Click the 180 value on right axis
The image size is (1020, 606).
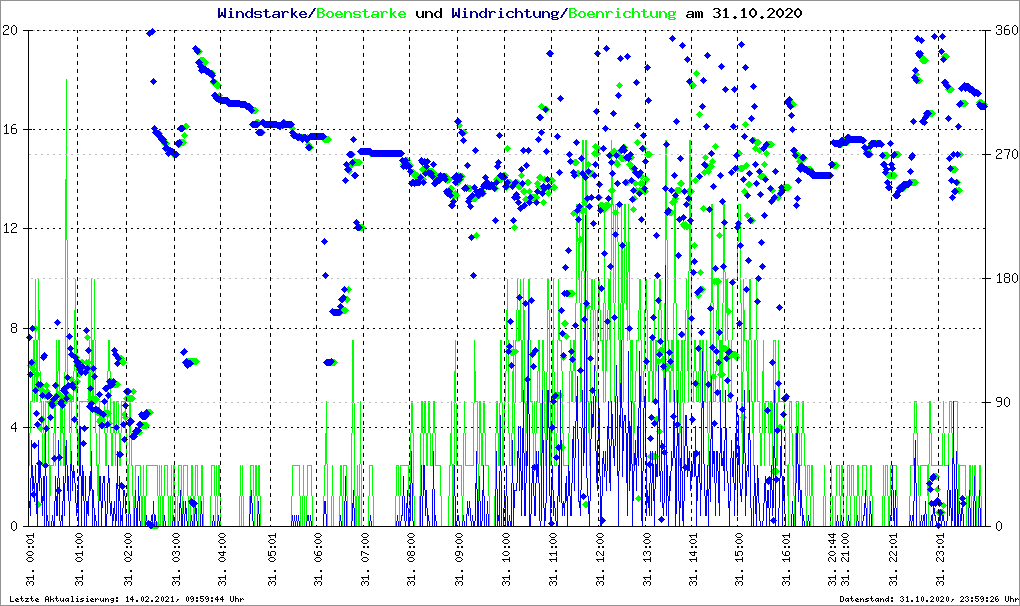1003,278
